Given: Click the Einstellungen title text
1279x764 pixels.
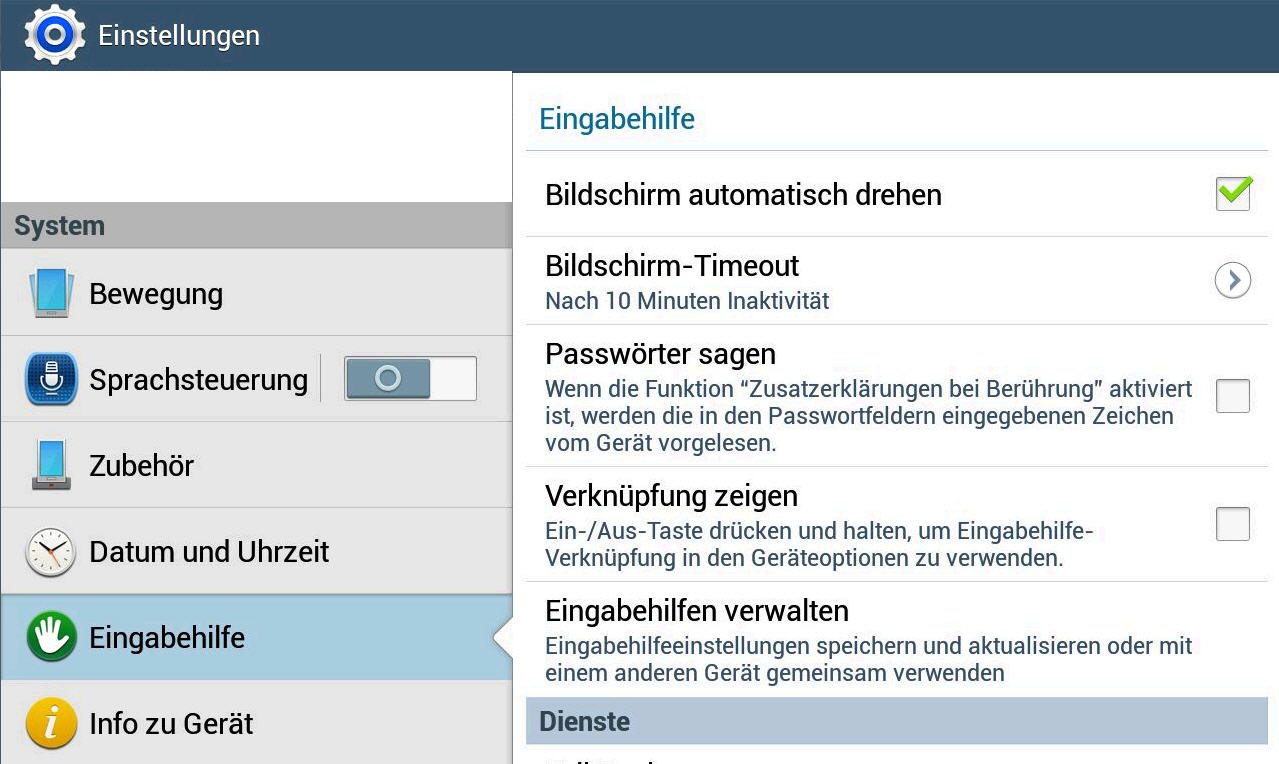Looking at the screenshot, I should [179, 36].
